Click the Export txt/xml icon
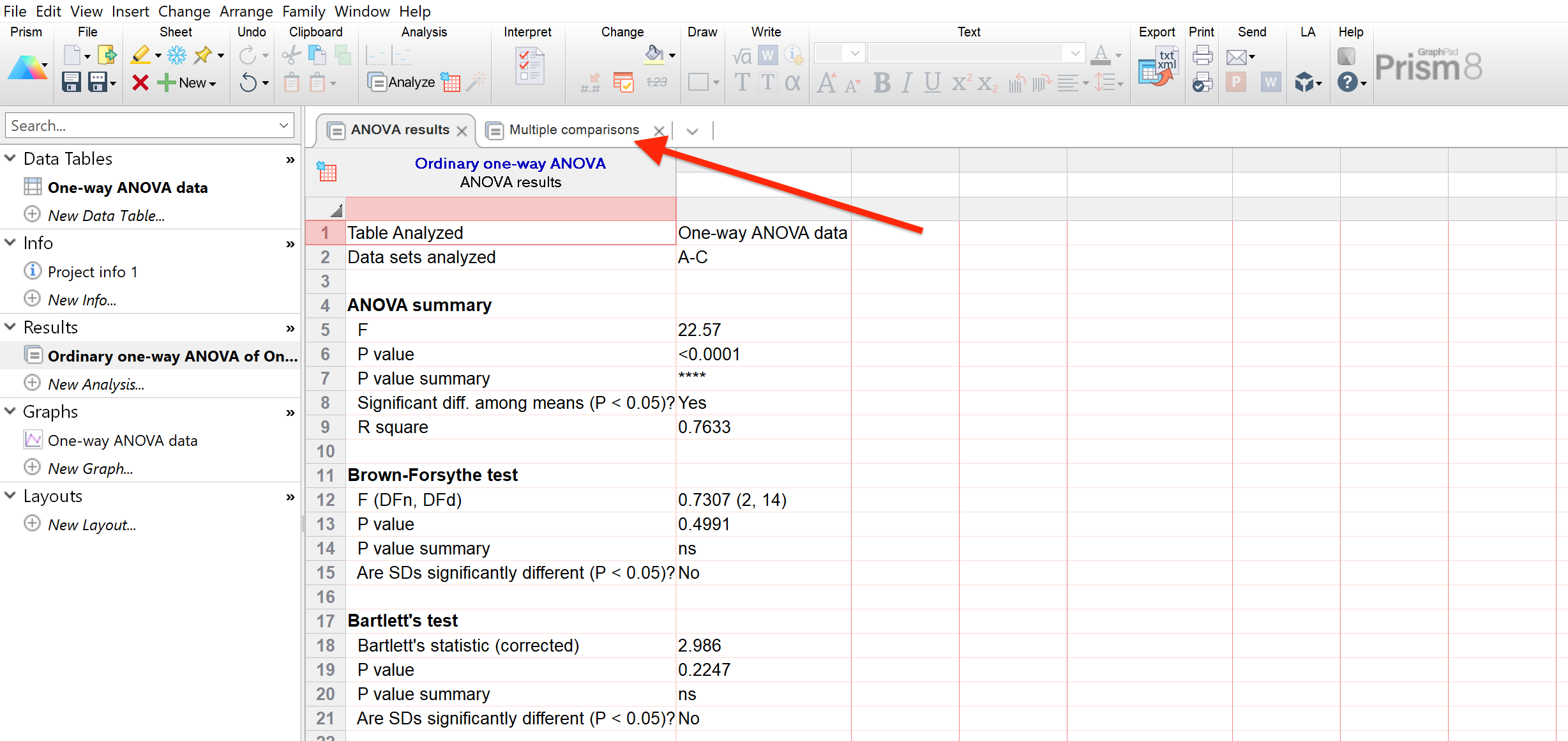The height and width of the screenshot is (741, 1568). [1158, 67]
